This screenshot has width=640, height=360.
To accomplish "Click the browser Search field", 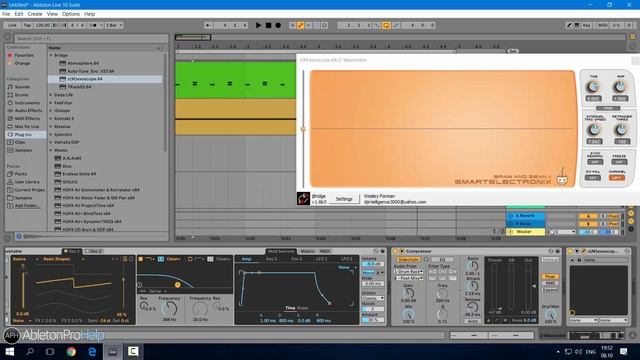I will pos(91,38).
